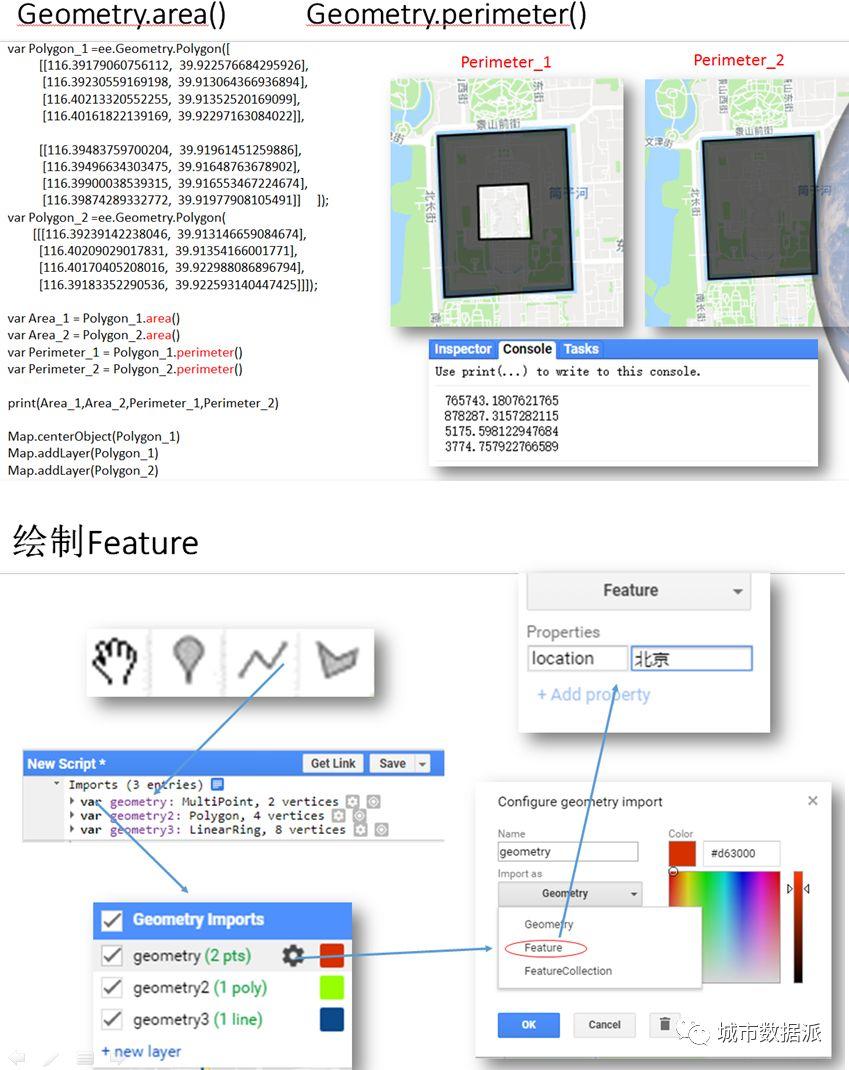Open the Import as Geometry dropdown

pyautogui.click(x=570, y=893)
